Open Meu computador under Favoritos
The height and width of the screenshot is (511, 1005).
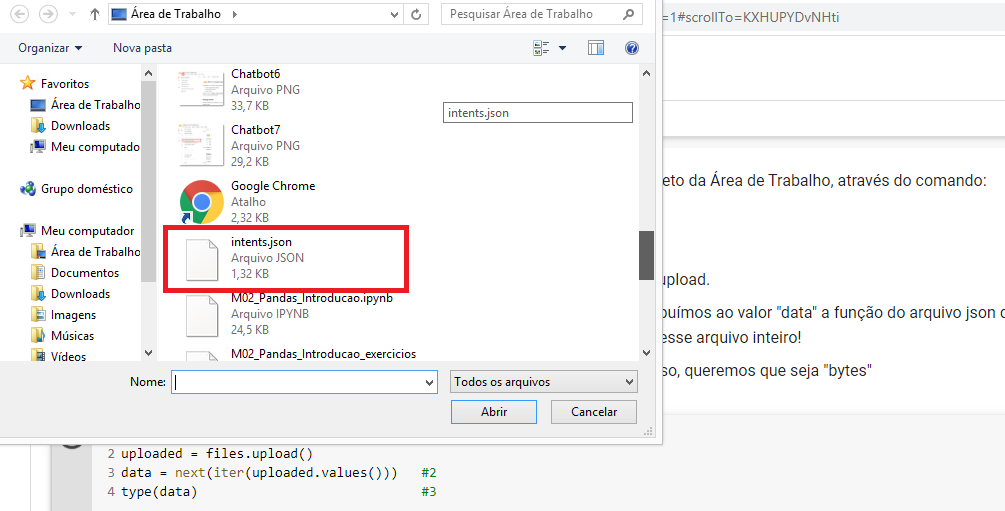(85, 147)
